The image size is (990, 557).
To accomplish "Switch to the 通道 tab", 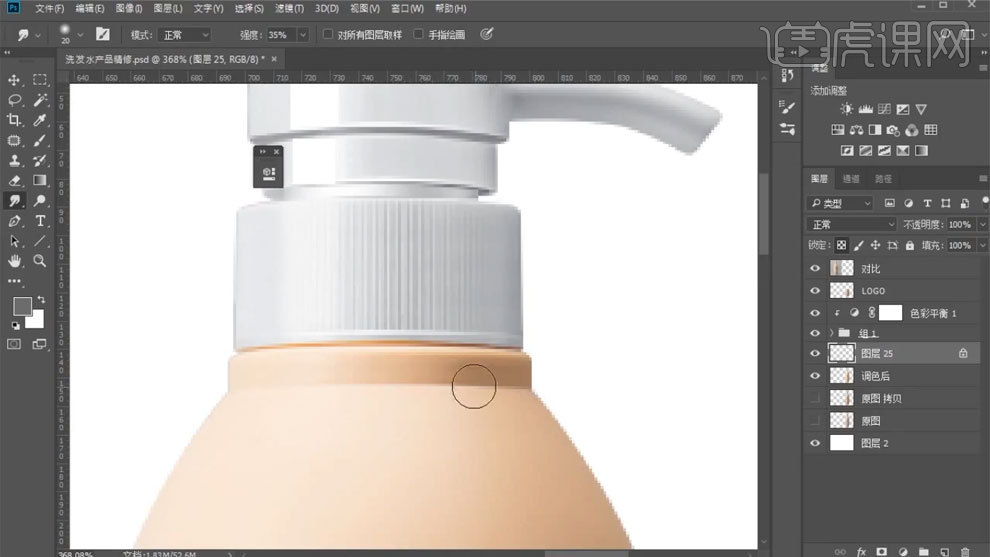I will point(850,179).
